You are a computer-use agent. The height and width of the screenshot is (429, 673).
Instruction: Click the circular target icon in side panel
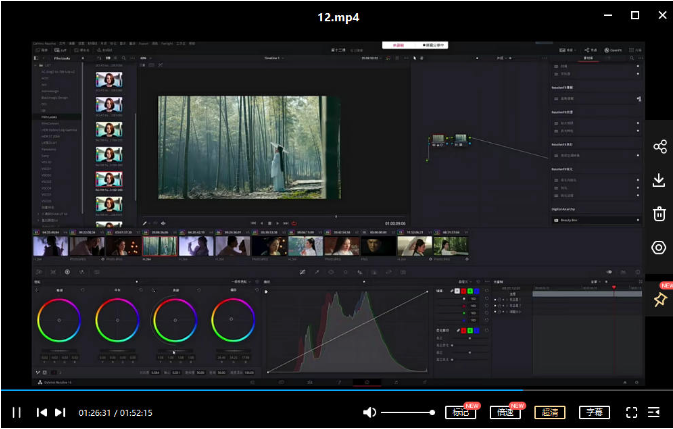(659, 248)
